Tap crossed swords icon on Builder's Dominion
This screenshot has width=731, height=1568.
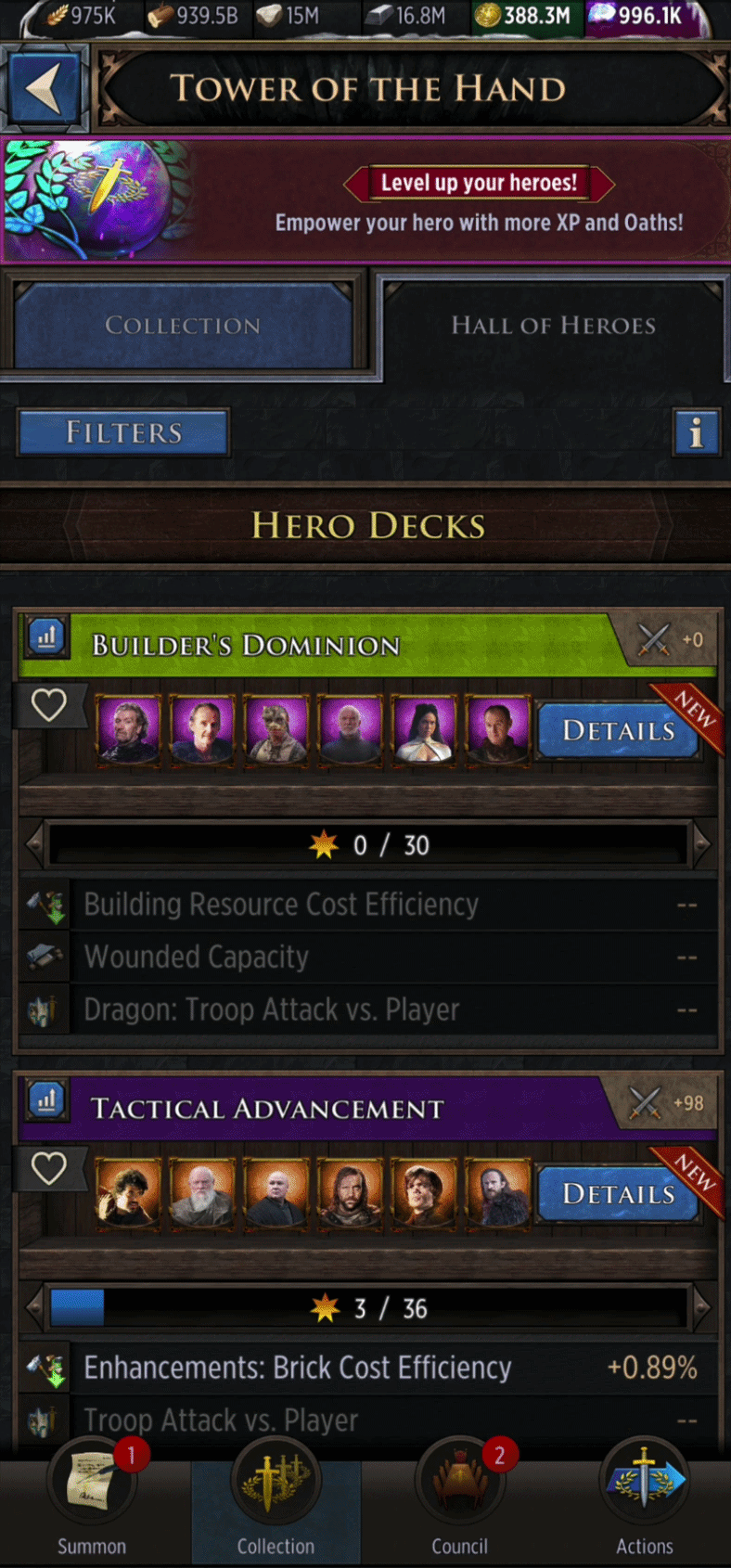click(654, 639)
